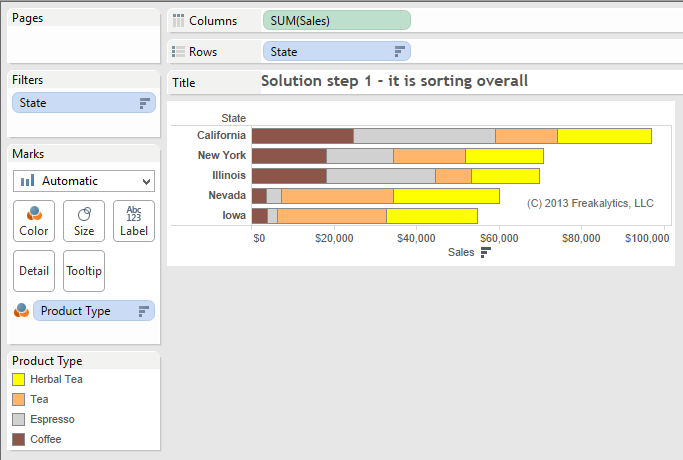This screenshot has width=683, height=460.
Task: Click the Rows shelf list icon
Action: [178, 51]
